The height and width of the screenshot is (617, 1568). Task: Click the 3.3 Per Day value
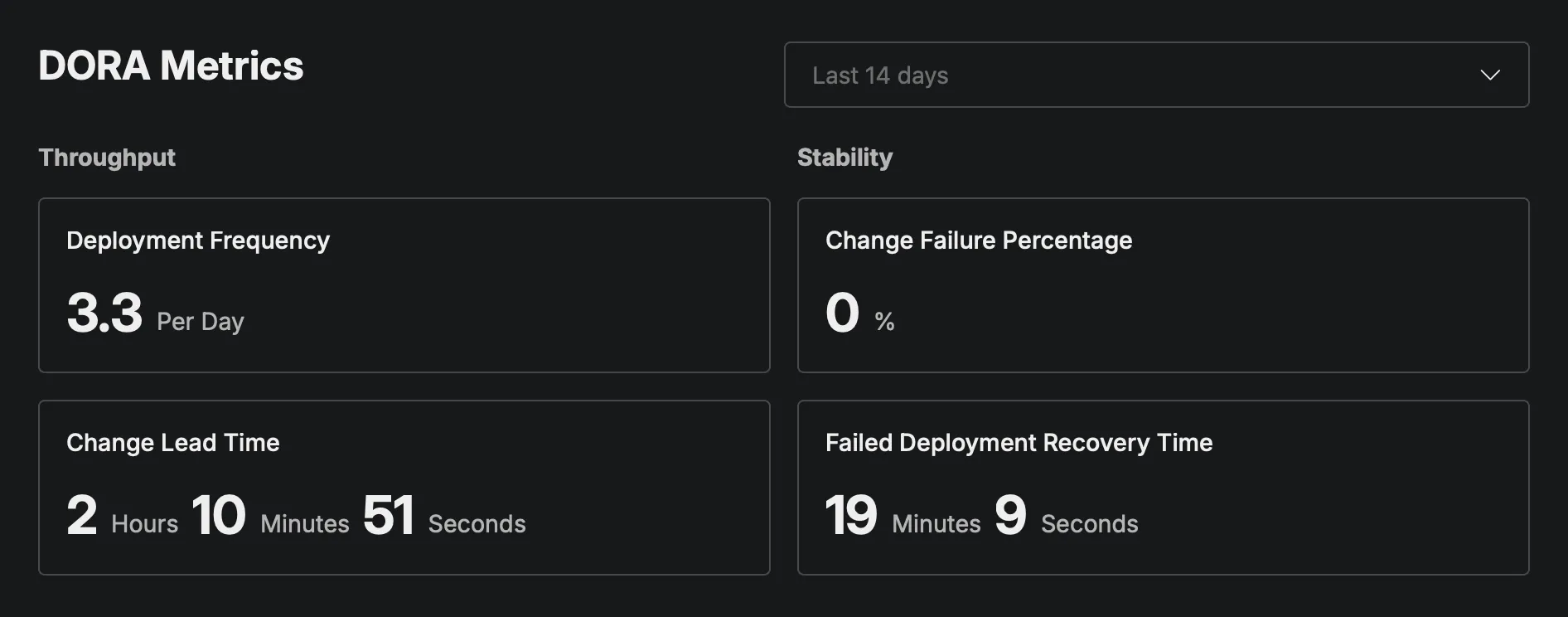tap(155, 314)
